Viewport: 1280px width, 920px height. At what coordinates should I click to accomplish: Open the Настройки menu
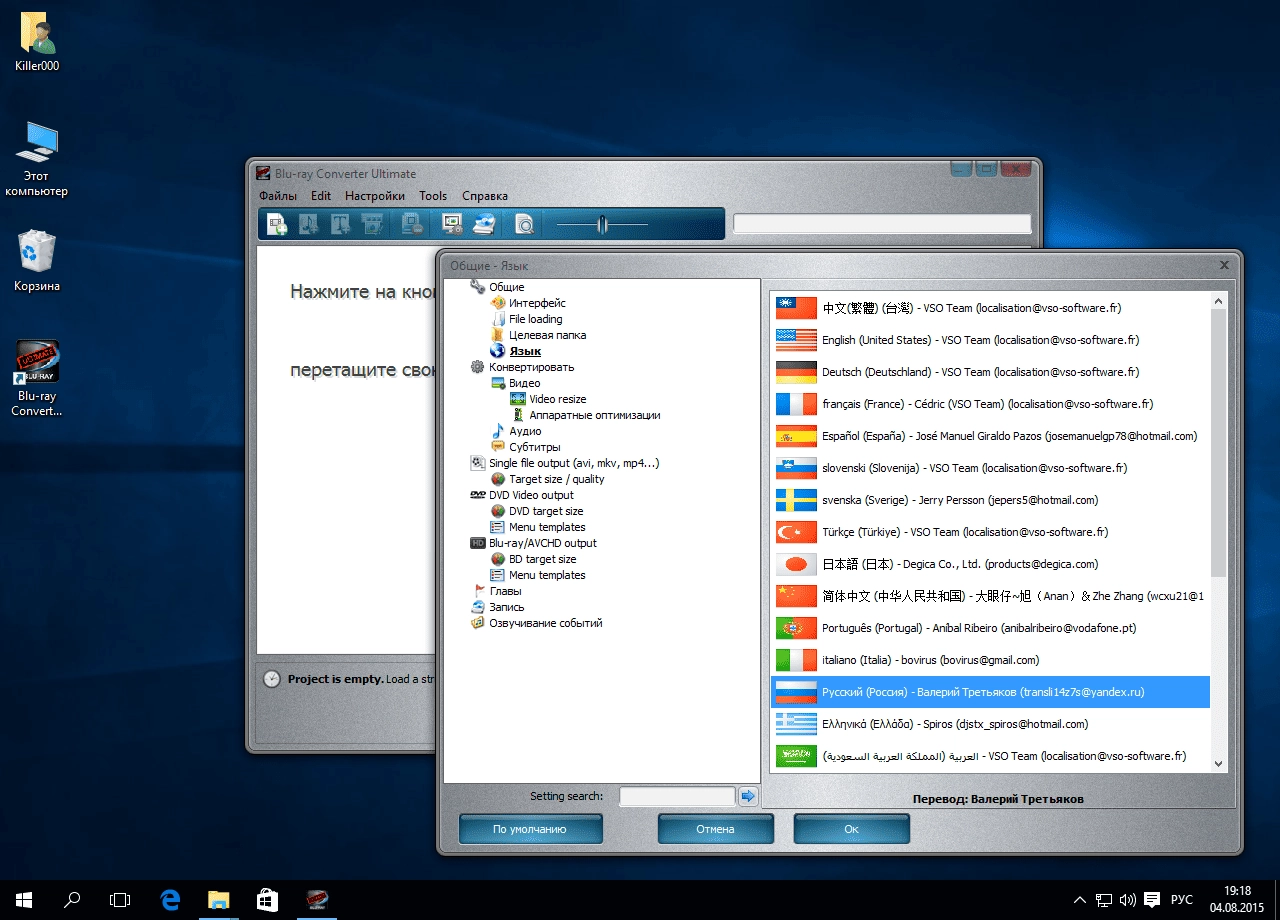coord(375,196)
